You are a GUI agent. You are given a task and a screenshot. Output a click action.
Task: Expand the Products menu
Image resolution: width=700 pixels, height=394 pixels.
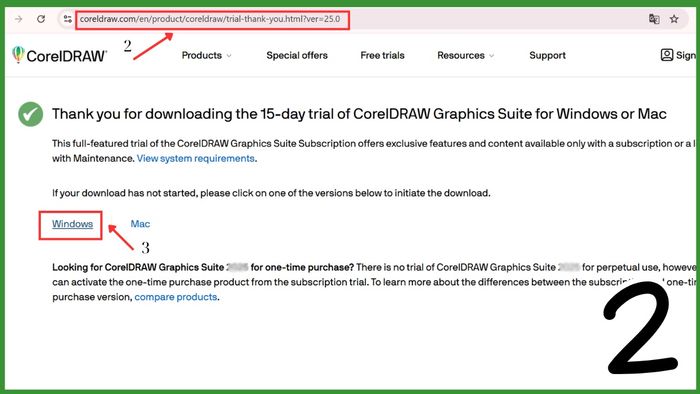(x=206, y=55)
